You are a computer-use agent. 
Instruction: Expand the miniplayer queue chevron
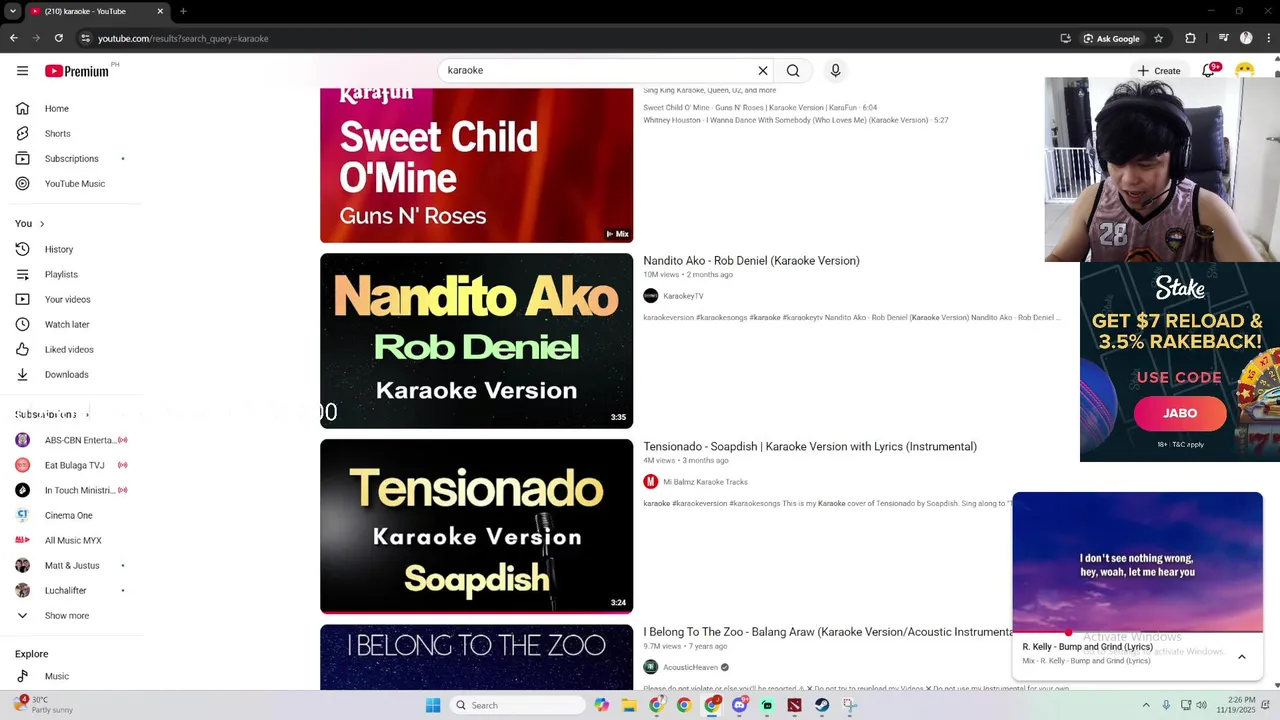point(1242,657)
